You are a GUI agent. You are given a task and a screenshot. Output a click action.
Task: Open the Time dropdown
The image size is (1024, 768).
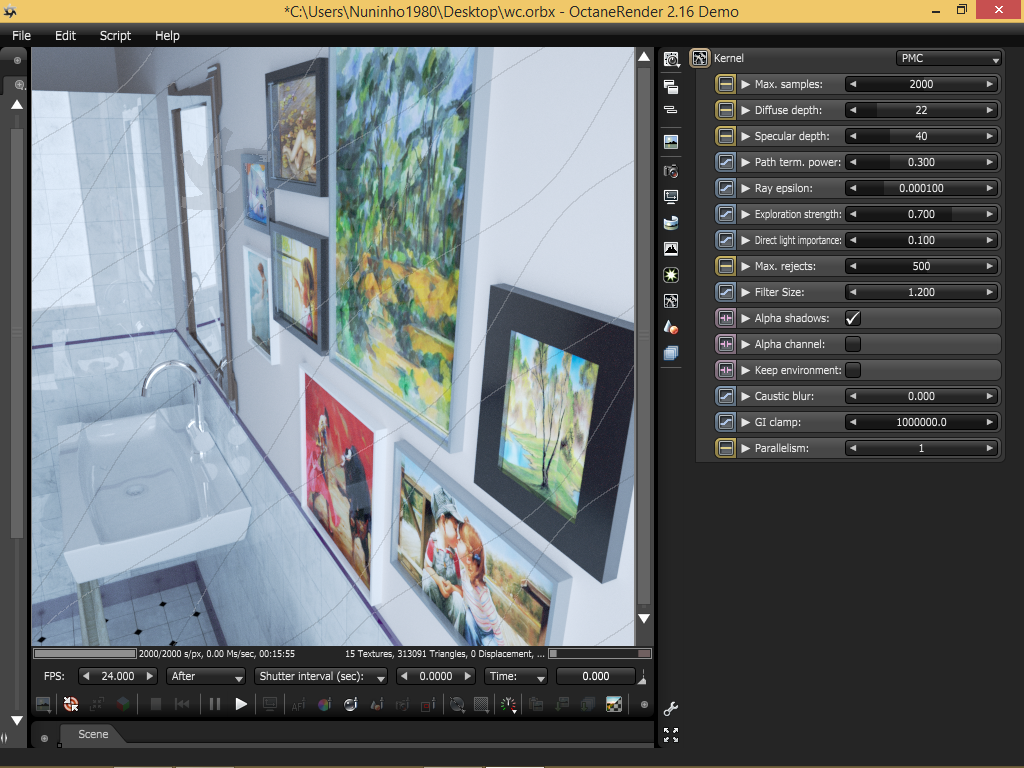(516, 676)
